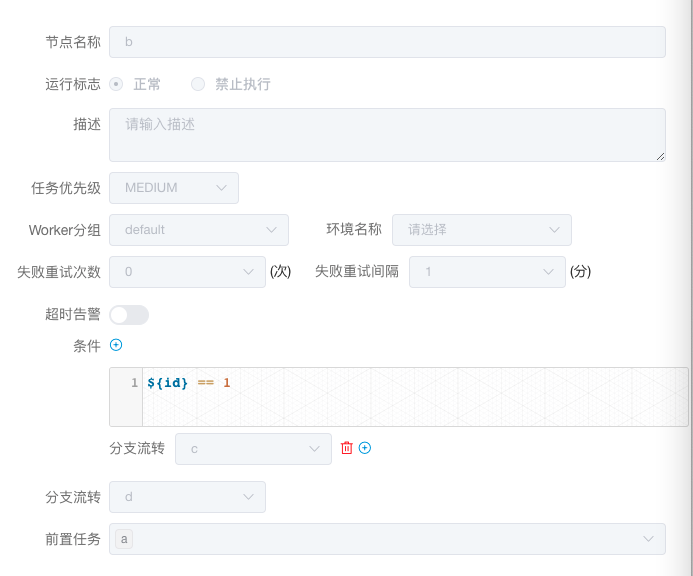Toggle the 超时告警 switch
The image size is (693, 576).
(x=129, y=315)
